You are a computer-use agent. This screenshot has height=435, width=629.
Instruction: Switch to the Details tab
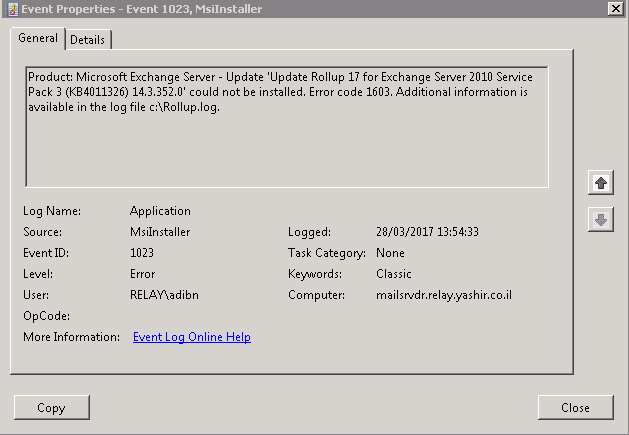click(87, 40)
